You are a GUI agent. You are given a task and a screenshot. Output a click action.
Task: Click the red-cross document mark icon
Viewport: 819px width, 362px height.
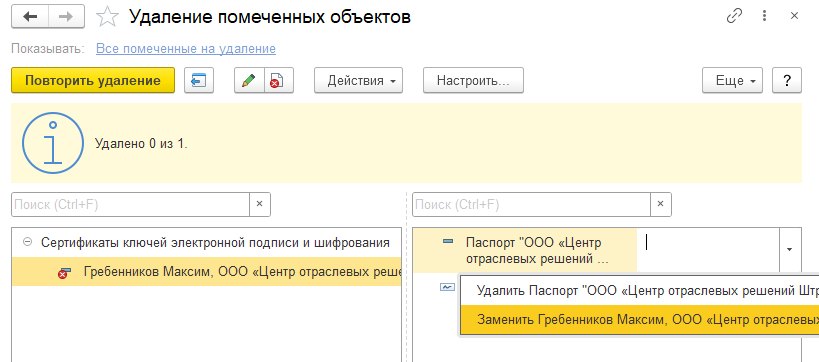tap(279, 81)
